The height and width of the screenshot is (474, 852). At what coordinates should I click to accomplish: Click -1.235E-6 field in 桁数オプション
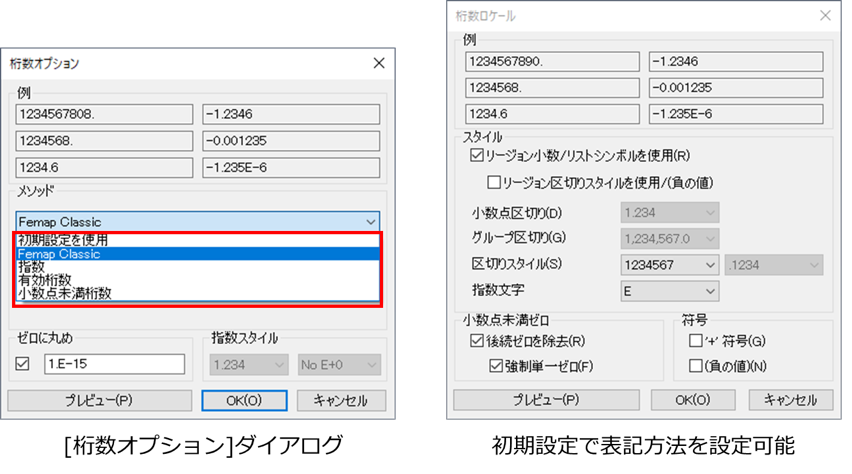[291, 167]
